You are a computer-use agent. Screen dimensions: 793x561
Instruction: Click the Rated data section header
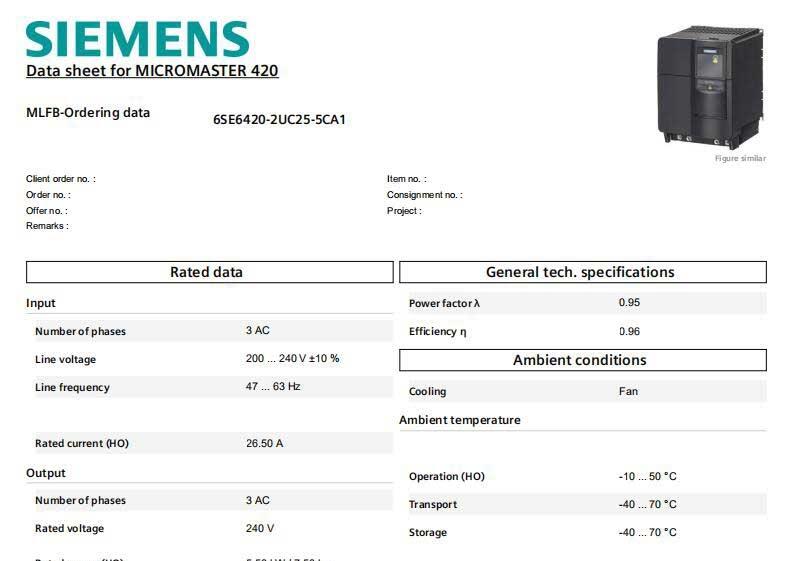point(207,272)
